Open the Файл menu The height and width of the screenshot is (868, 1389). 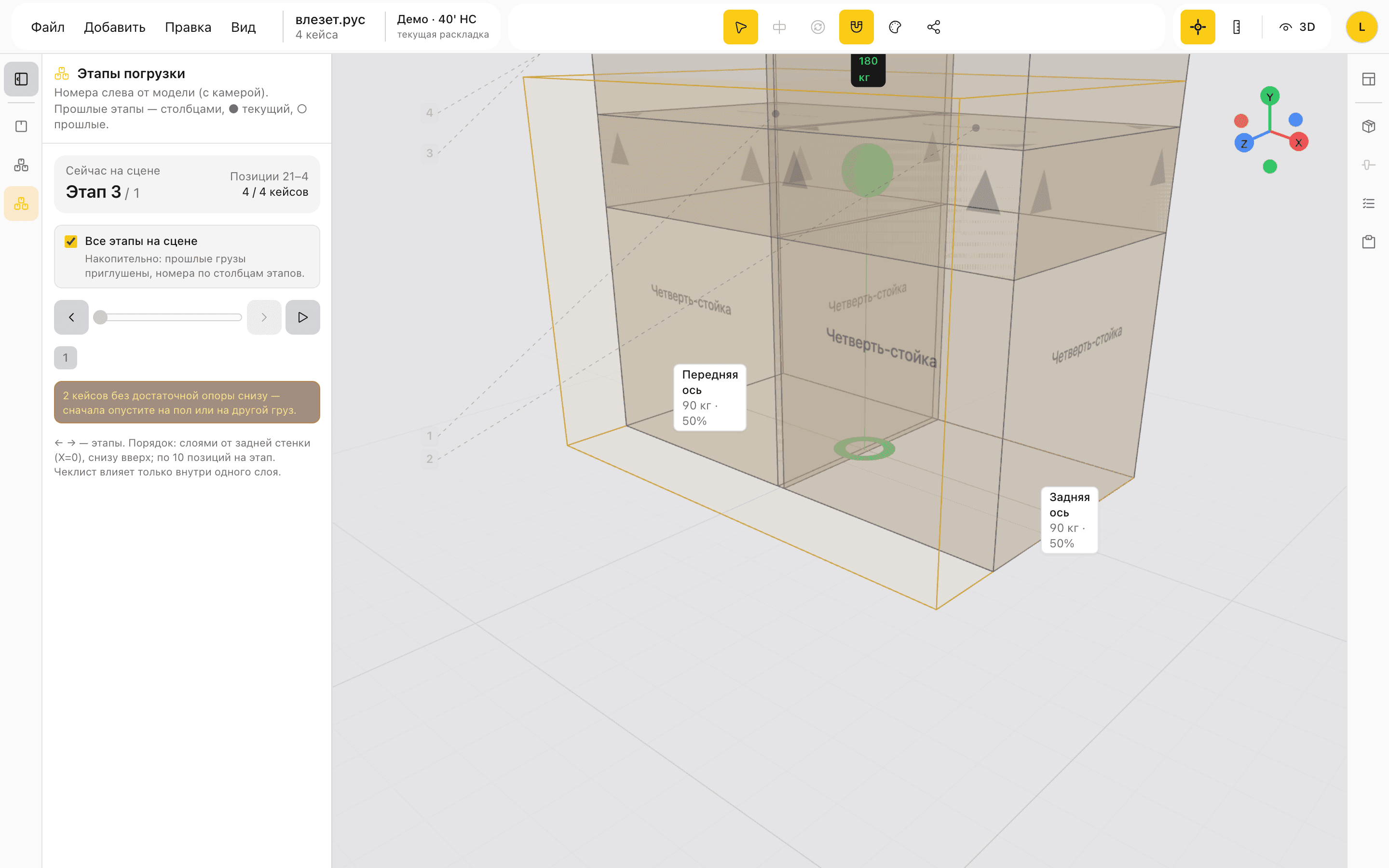pyautogui.click(x=48, y=27)
